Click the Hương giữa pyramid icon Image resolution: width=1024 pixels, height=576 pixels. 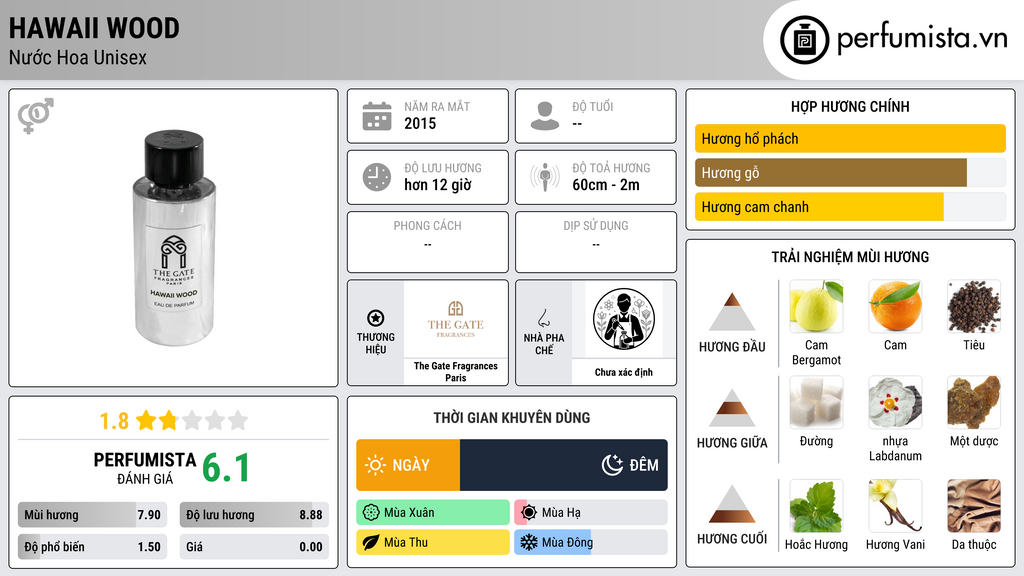point(732,408)
